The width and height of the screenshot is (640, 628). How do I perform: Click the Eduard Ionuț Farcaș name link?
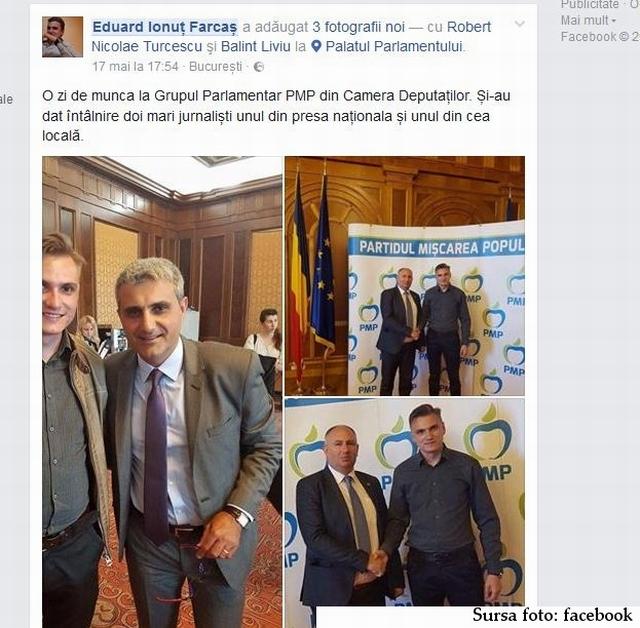coord(164,27)
